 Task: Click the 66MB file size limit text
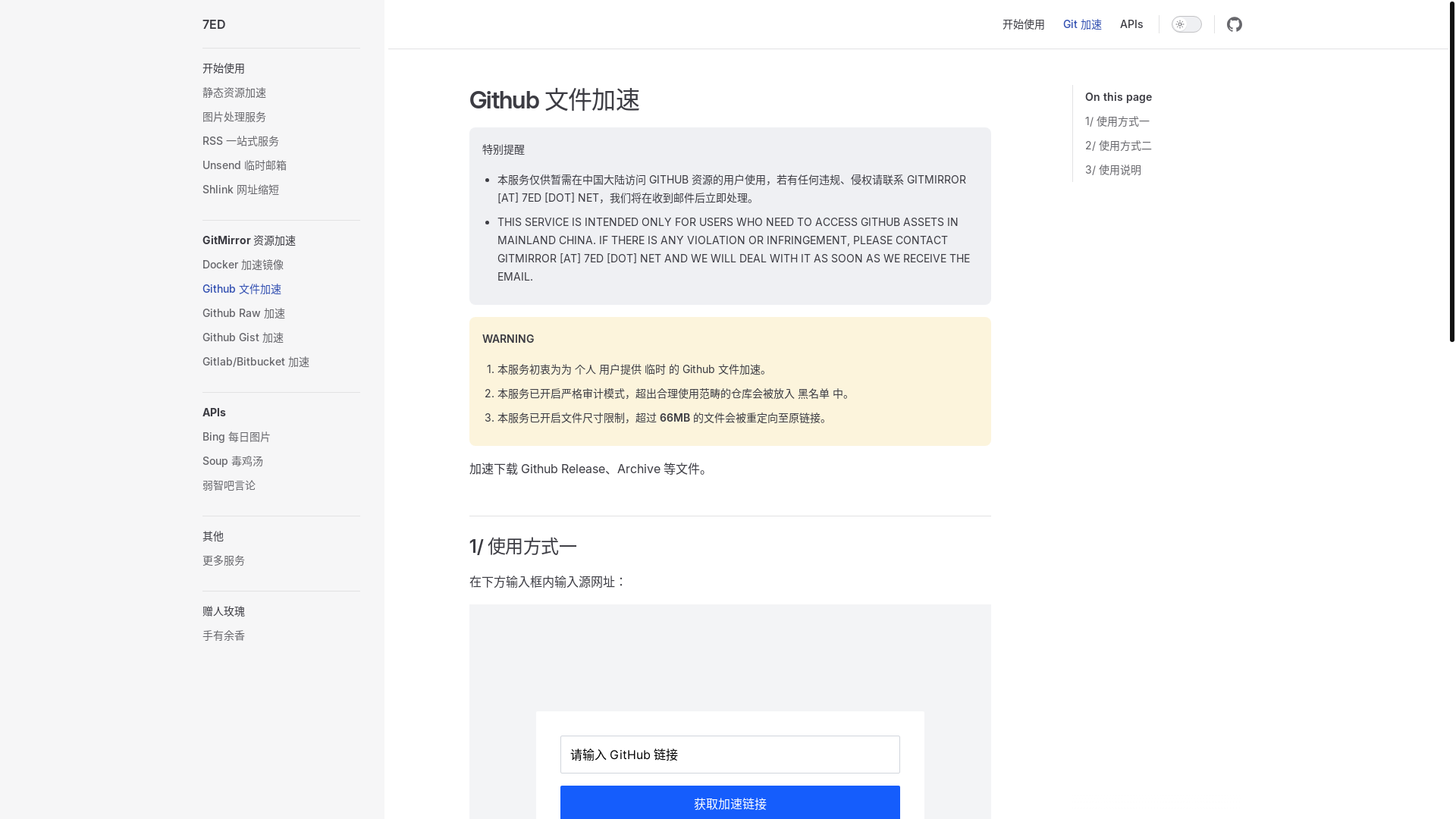tap(674, 418)
